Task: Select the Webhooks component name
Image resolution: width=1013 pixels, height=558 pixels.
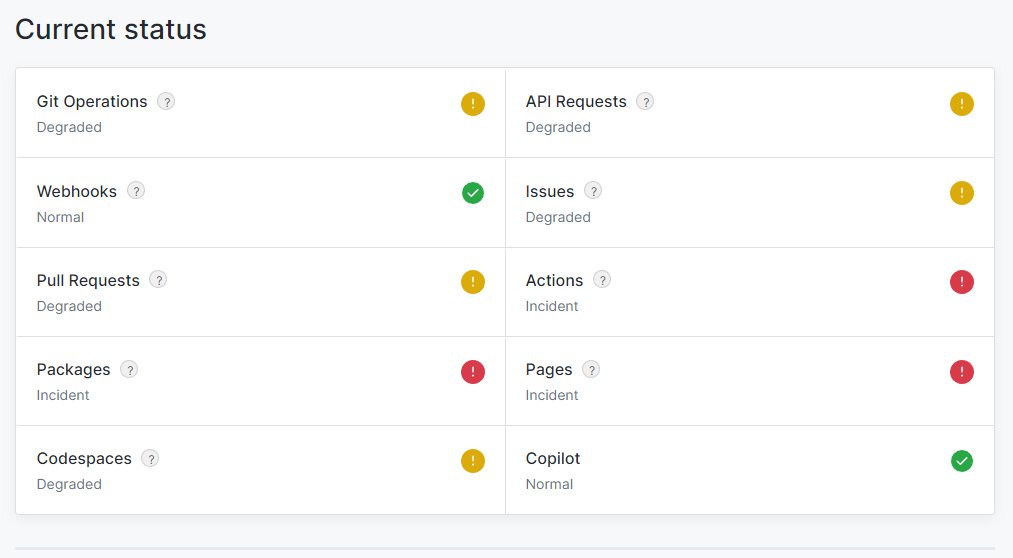Action: click(77, 191)
